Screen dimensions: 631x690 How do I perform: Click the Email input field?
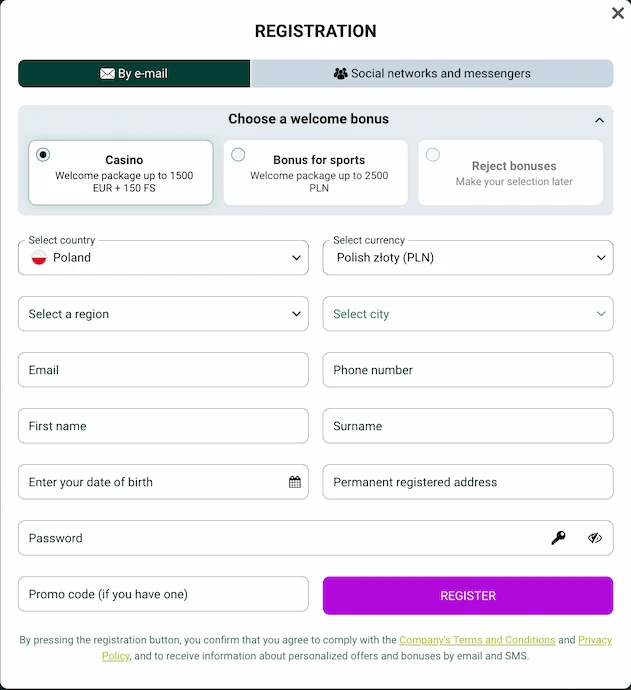tap(163, 370)
